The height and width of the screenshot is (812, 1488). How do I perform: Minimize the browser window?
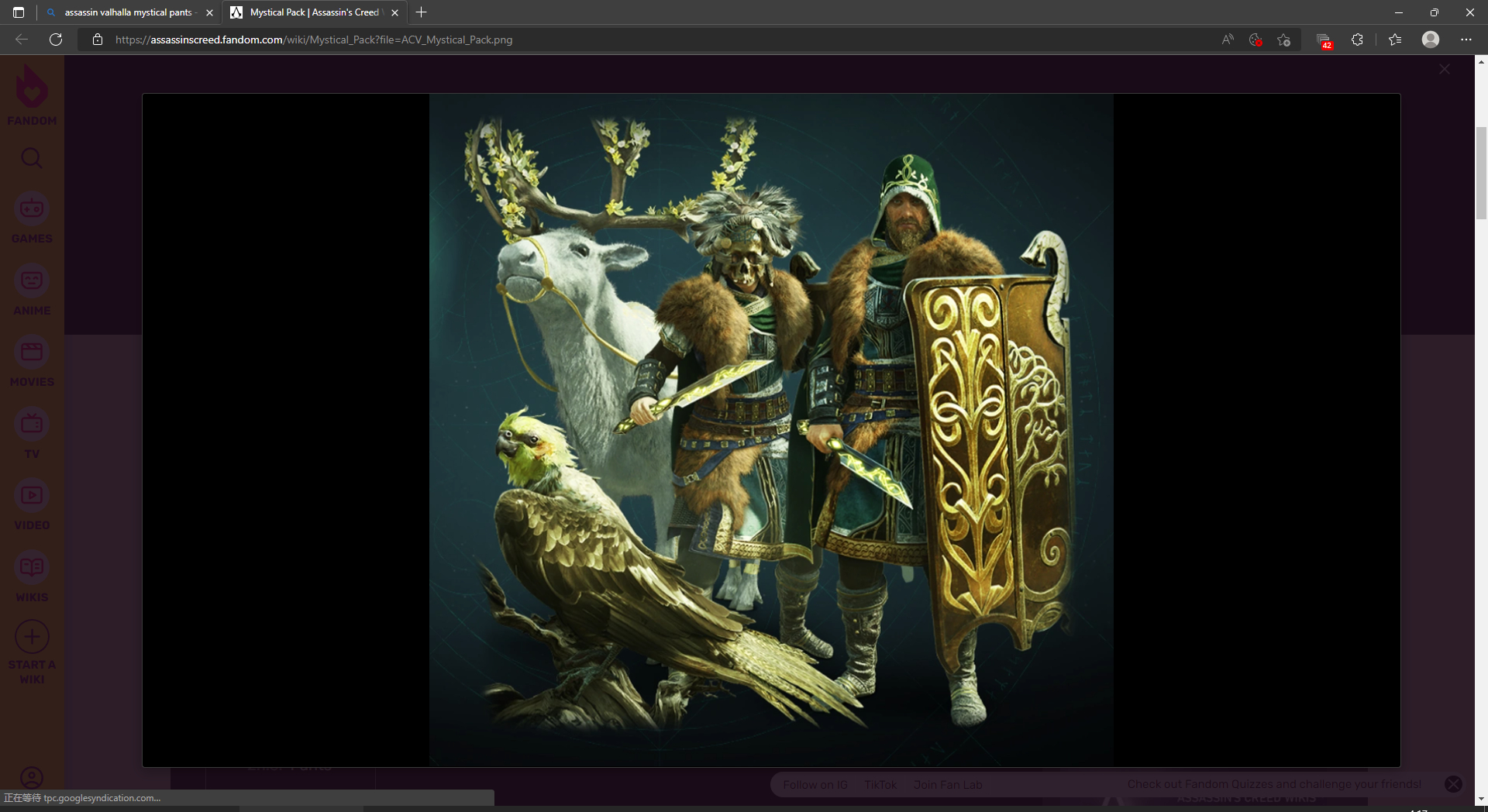pos(1398,12)
